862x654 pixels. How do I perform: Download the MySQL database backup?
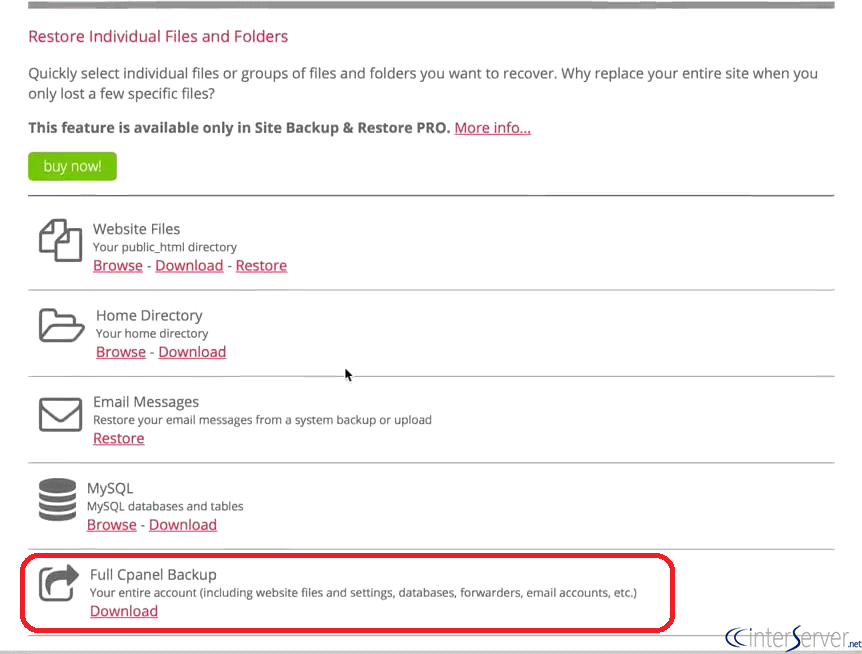(x=183, y=525)
